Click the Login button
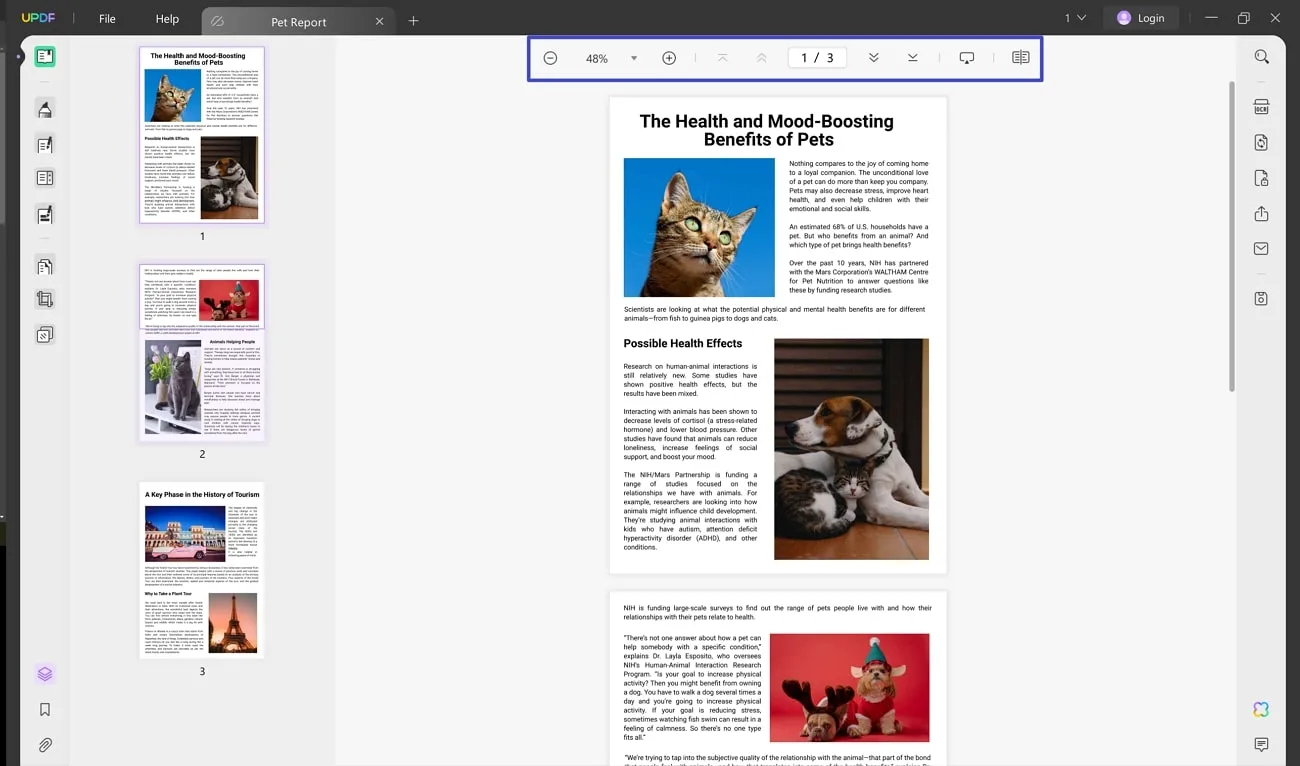This screenshot has height=766, width=1300. pos(1141,18)
